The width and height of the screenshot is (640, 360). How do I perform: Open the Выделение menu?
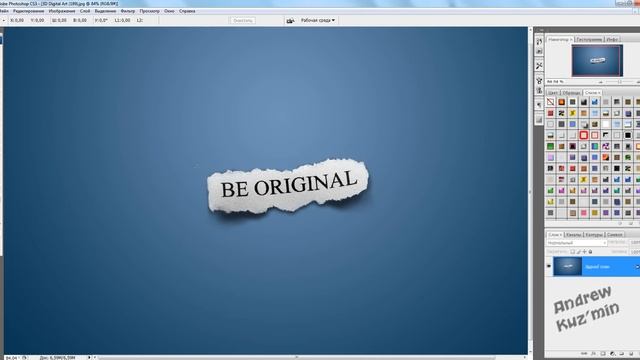(x=105, y=11)
